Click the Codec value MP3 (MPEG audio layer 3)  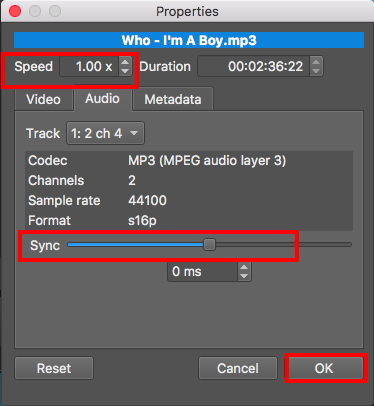pyautogui.click(x=207, y=161)
